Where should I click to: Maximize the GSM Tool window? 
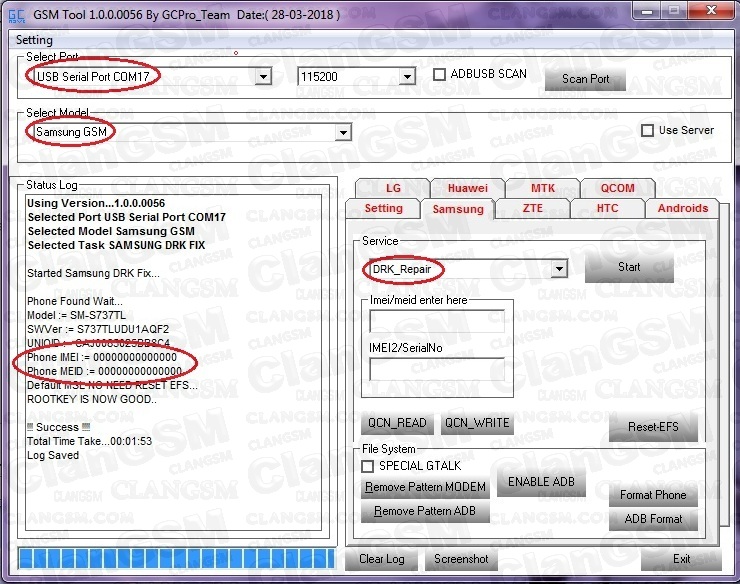point(674,10)
